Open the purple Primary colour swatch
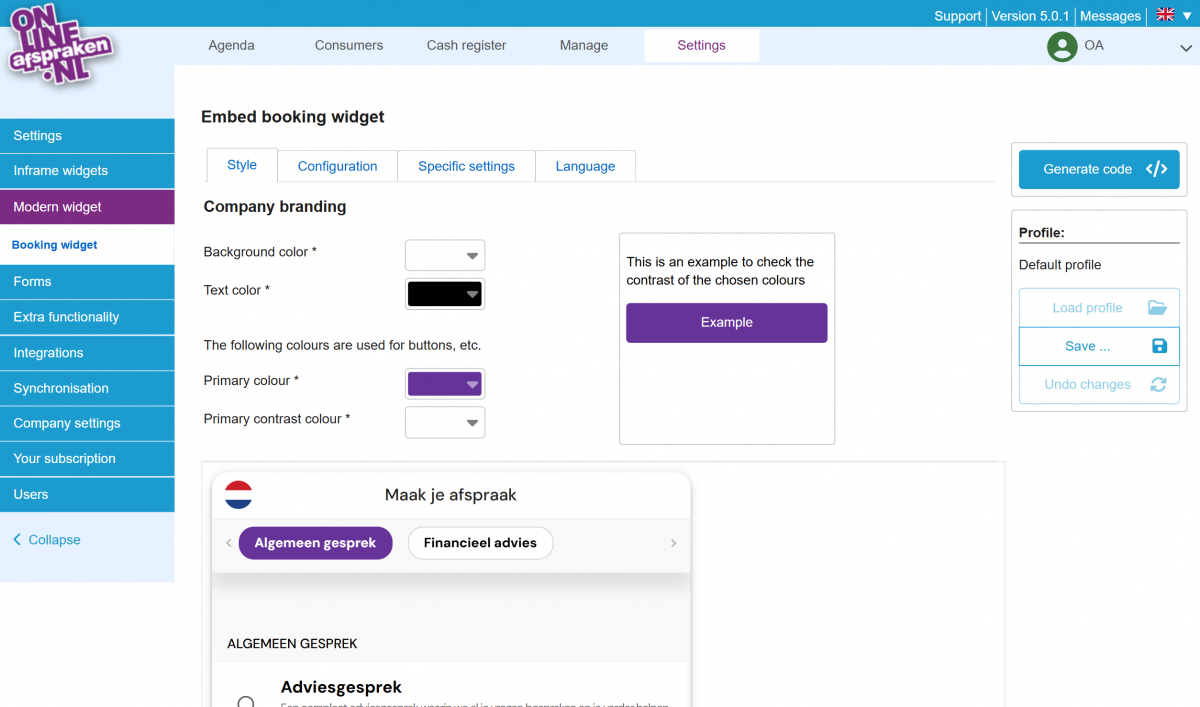Screen dimensions: 1200x707 click(x=445, y=384)
